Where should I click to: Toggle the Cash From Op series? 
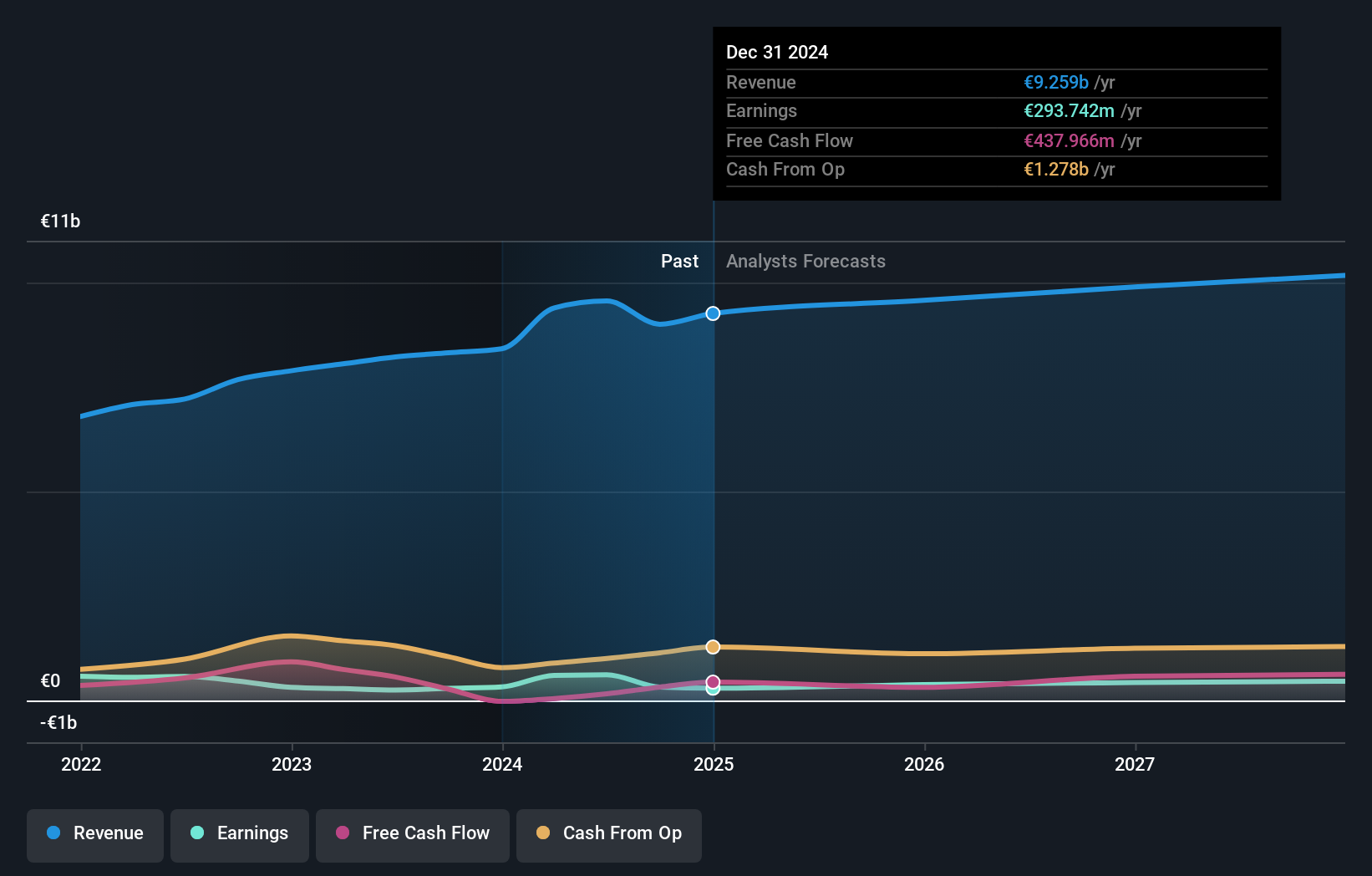pos(608,833)
